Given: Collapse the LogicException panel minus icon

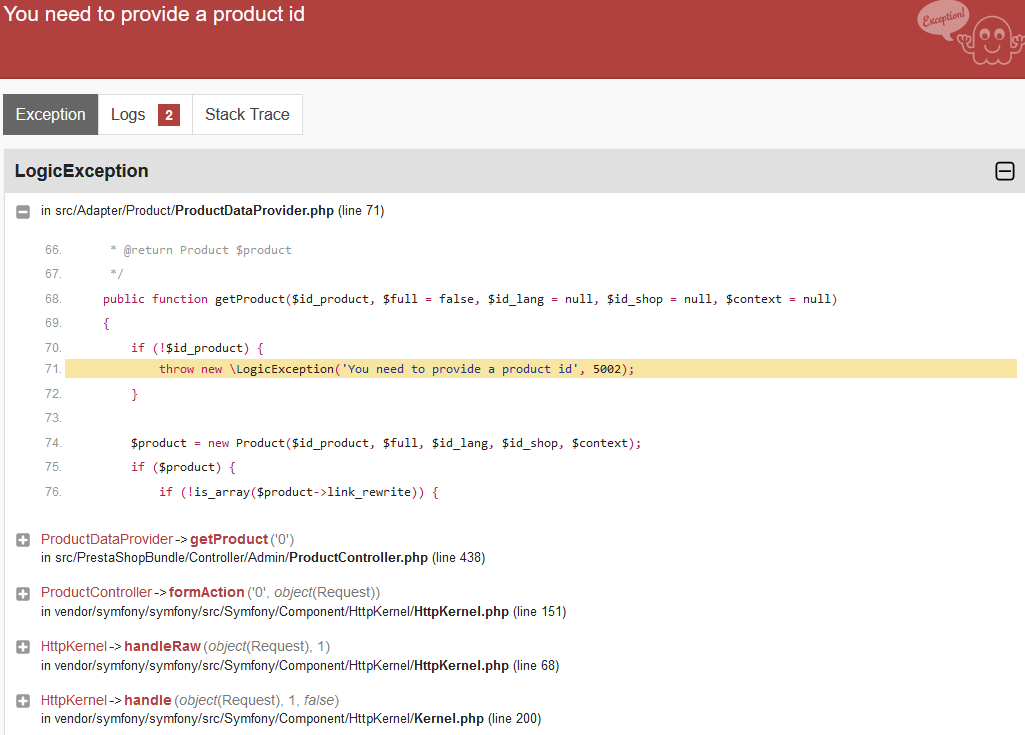Looking at the screenshot, I should tap(1004, 171).
